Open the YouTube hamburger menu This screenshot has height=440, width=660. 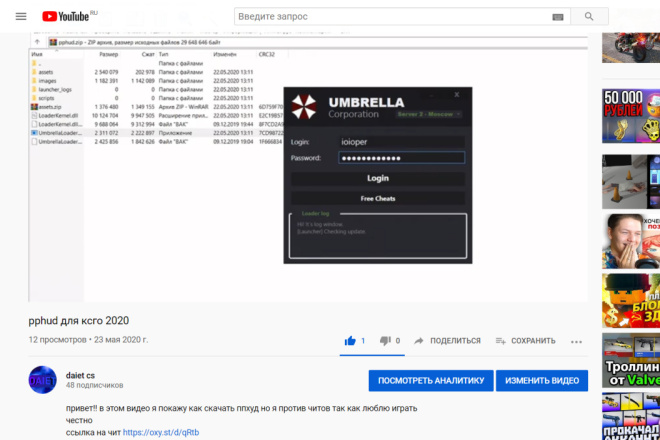pyautogui.click(x=21, y=16)
